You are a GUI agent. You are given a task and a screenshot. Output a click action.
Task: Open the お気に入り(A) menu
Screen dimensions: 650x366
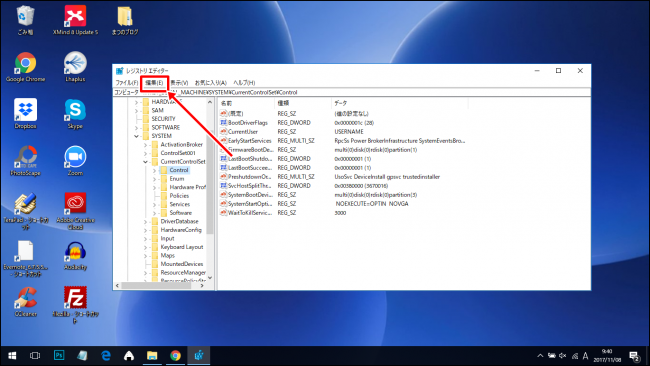click(211, 83)
